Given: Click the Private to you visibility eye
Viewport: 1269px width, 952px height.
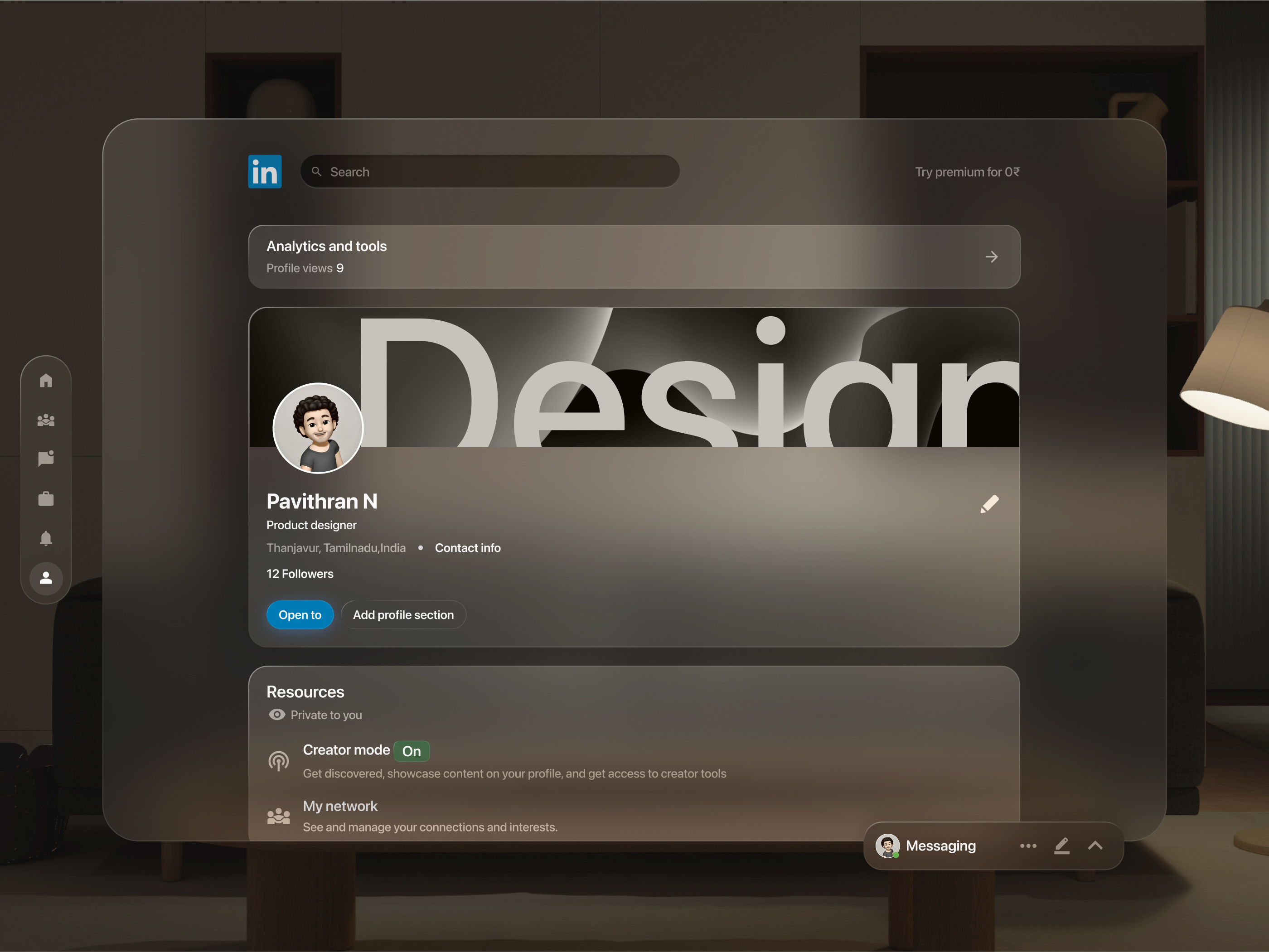Looking at the screenshot, I should 277,715.
